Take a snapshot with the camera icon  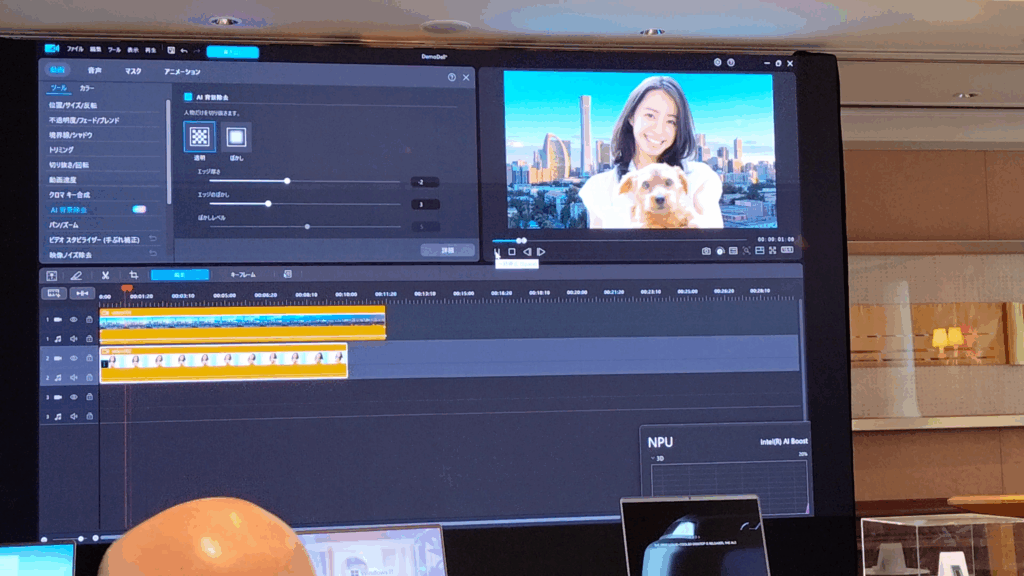[706, 251]
